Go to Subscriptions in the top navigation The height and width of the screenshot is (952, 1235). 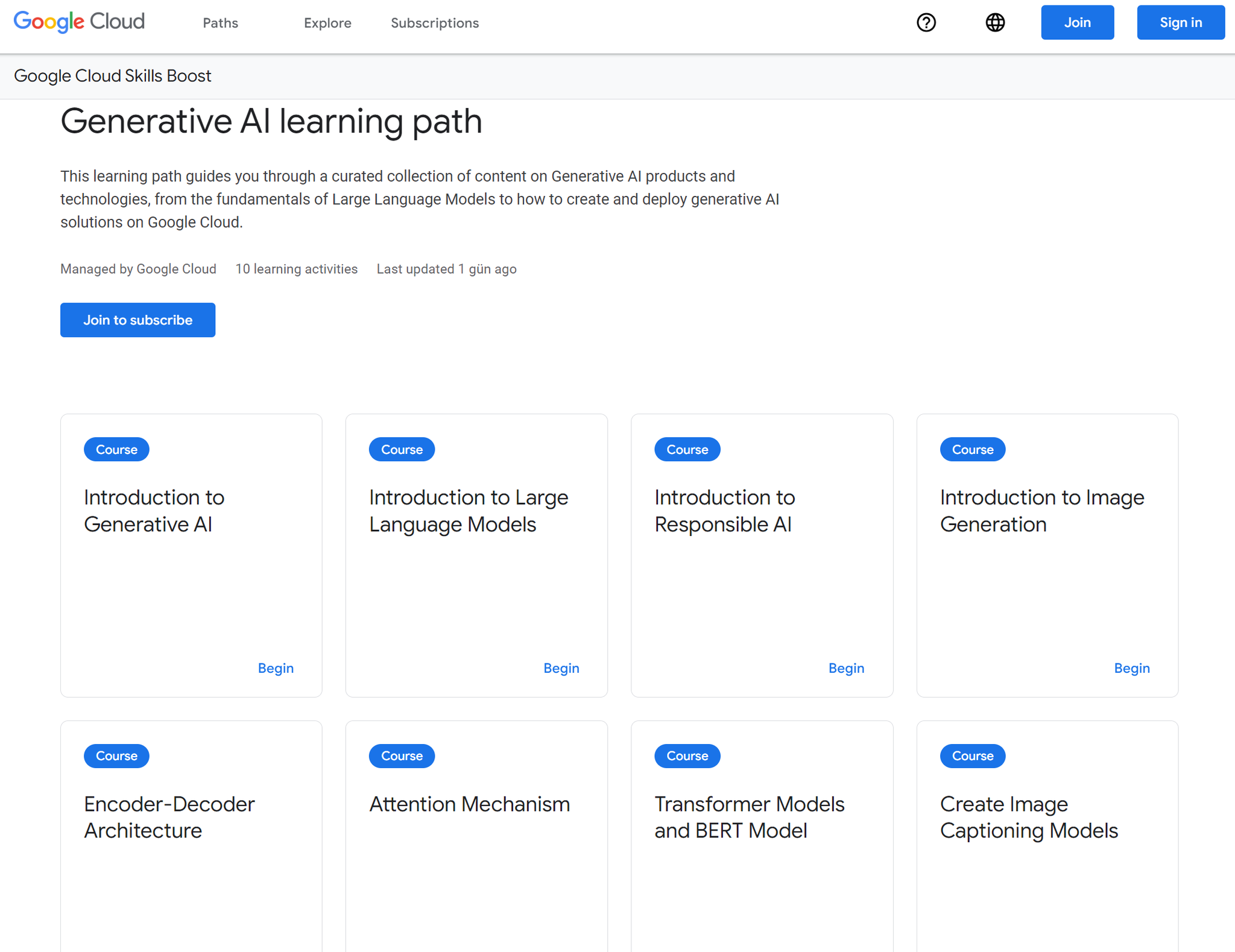coord(435,23)
